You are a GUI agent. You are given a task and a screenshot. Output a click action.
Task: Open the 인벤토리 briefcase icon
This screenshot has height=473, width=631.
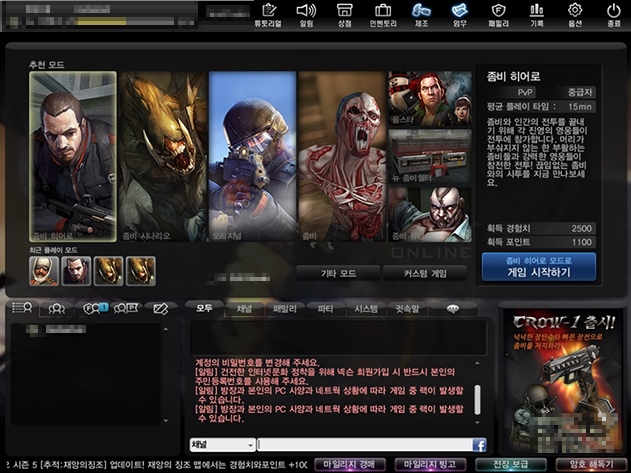pyautogui.click(x=383, y=15)
